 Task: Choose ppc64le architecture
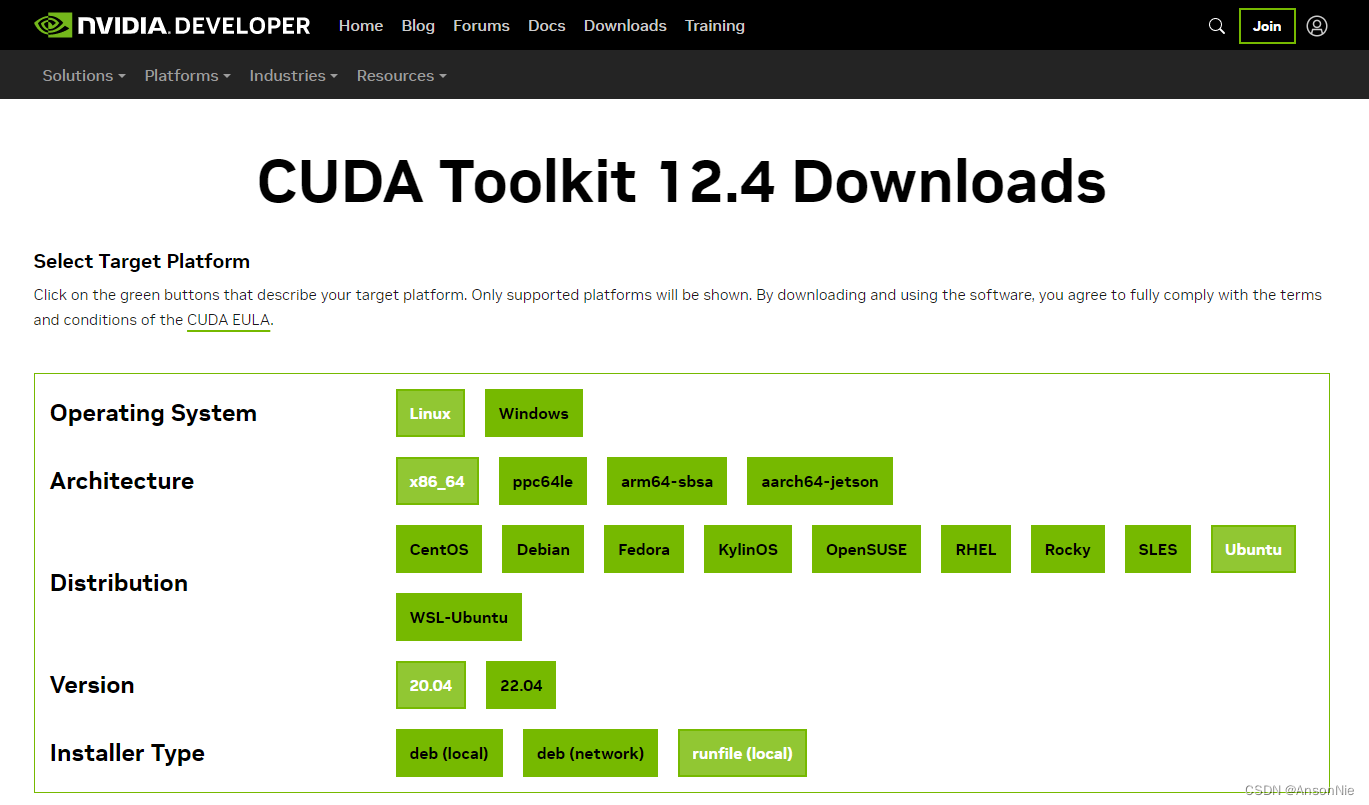point(543,481)
